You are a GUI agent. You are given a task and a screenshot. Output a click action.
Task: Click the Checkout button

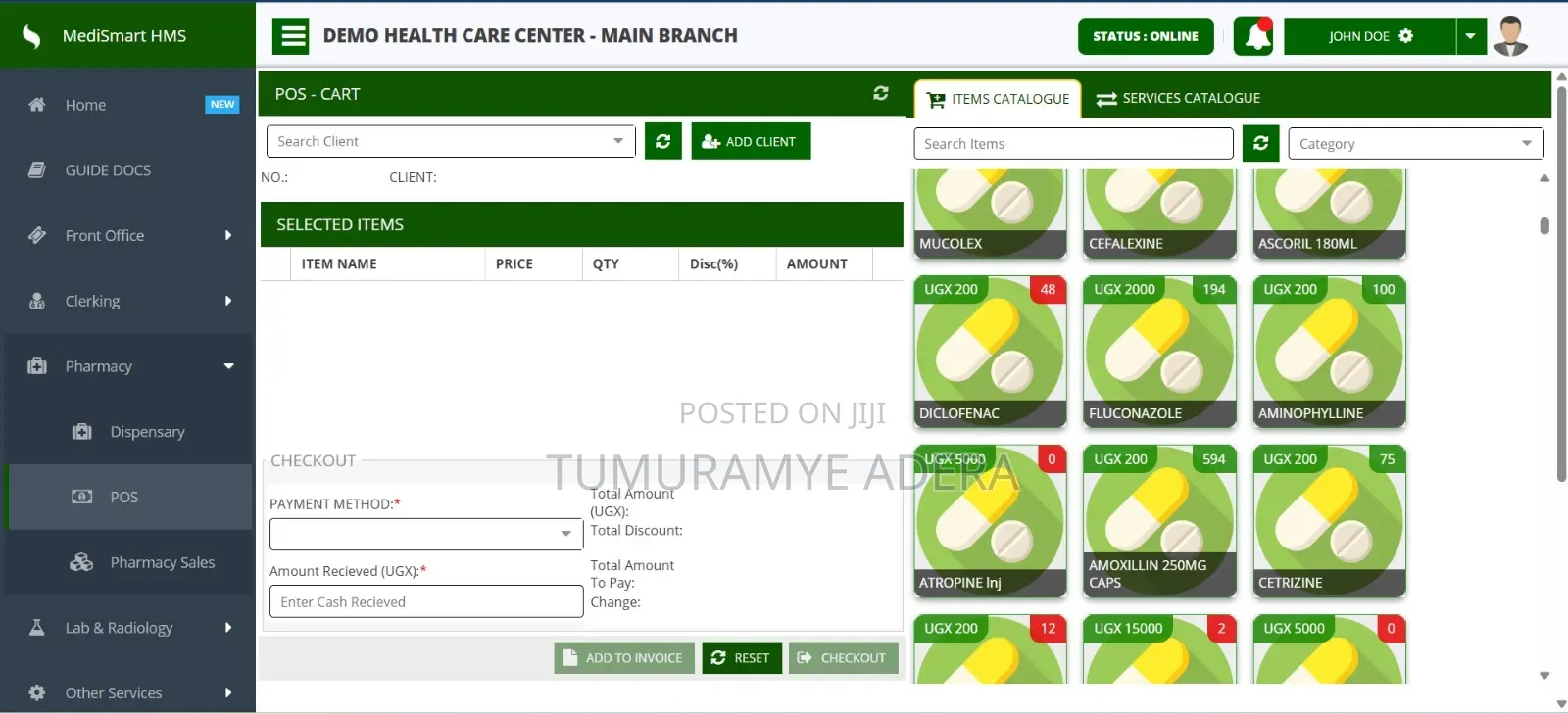pyautogui.click(x=844, y=658)
